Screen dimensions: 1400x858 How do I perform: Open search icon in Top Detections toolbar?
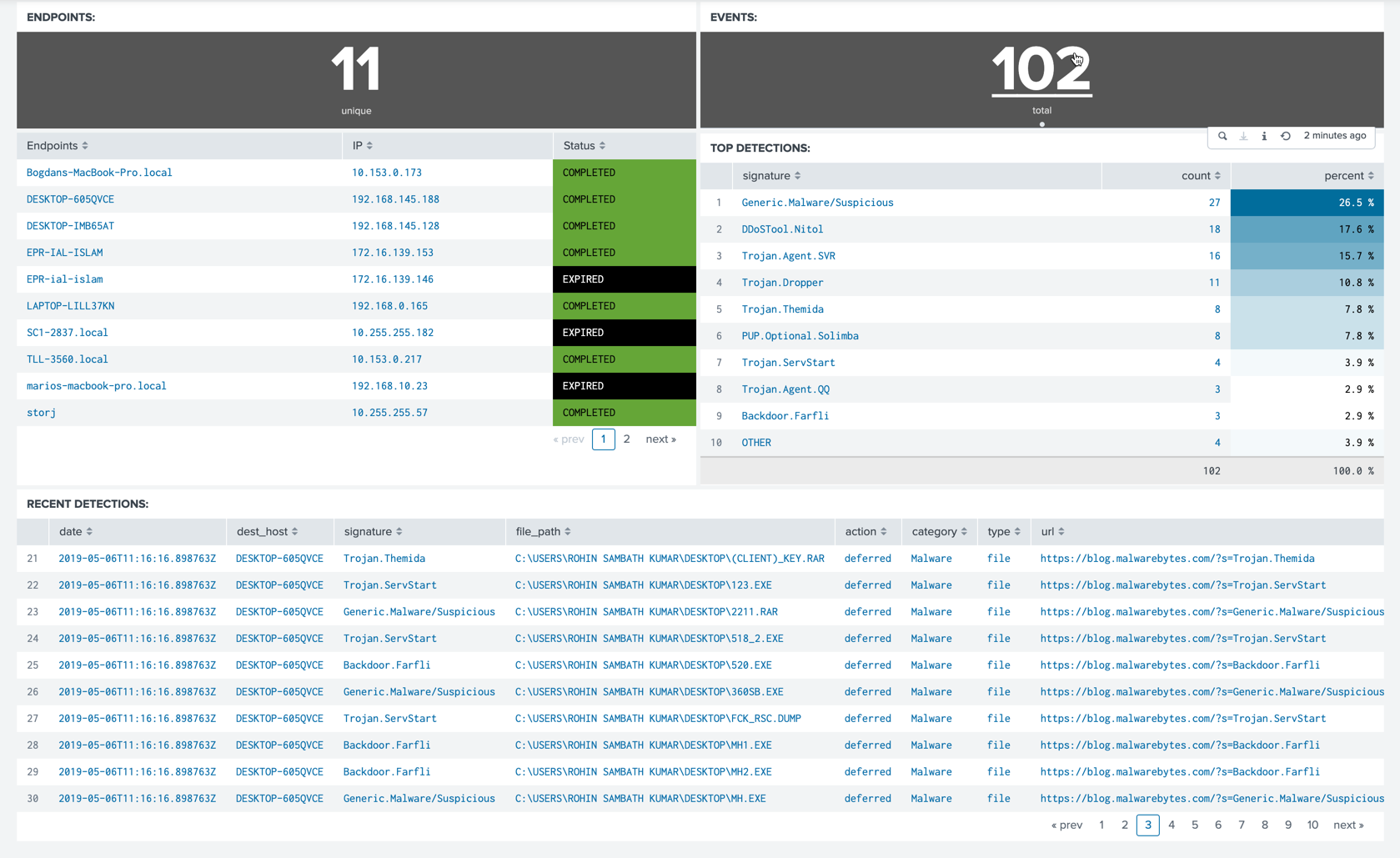click(1222, 136)
